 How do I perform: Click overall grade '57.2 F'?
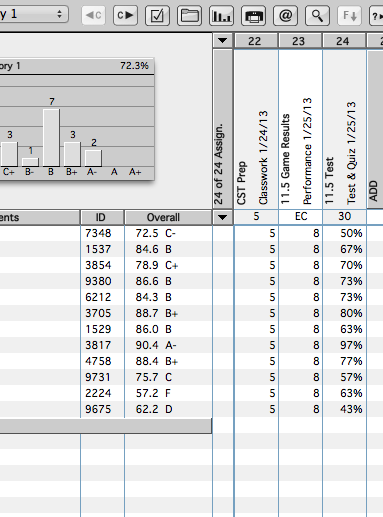pyautogui.click(x=153, y=393)
